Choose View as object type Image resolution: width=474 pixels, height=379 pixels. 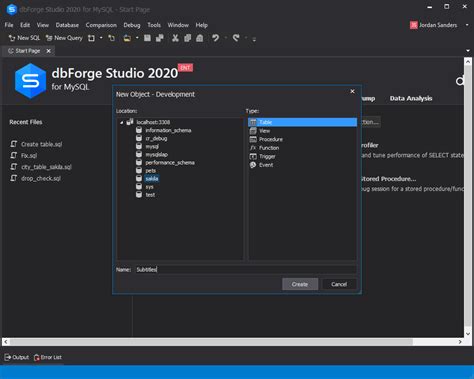pyautogui.click(x=265, y=131)
